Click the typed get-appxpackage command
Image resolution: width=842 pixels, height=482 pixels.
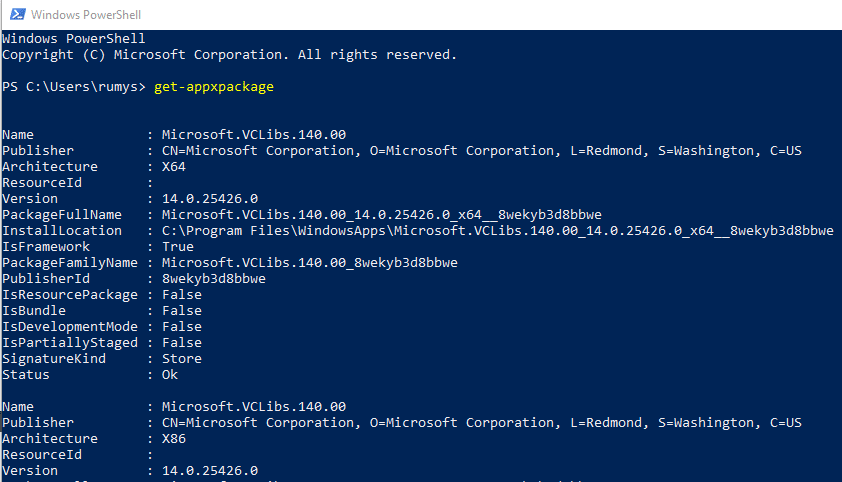click(214, 87)
